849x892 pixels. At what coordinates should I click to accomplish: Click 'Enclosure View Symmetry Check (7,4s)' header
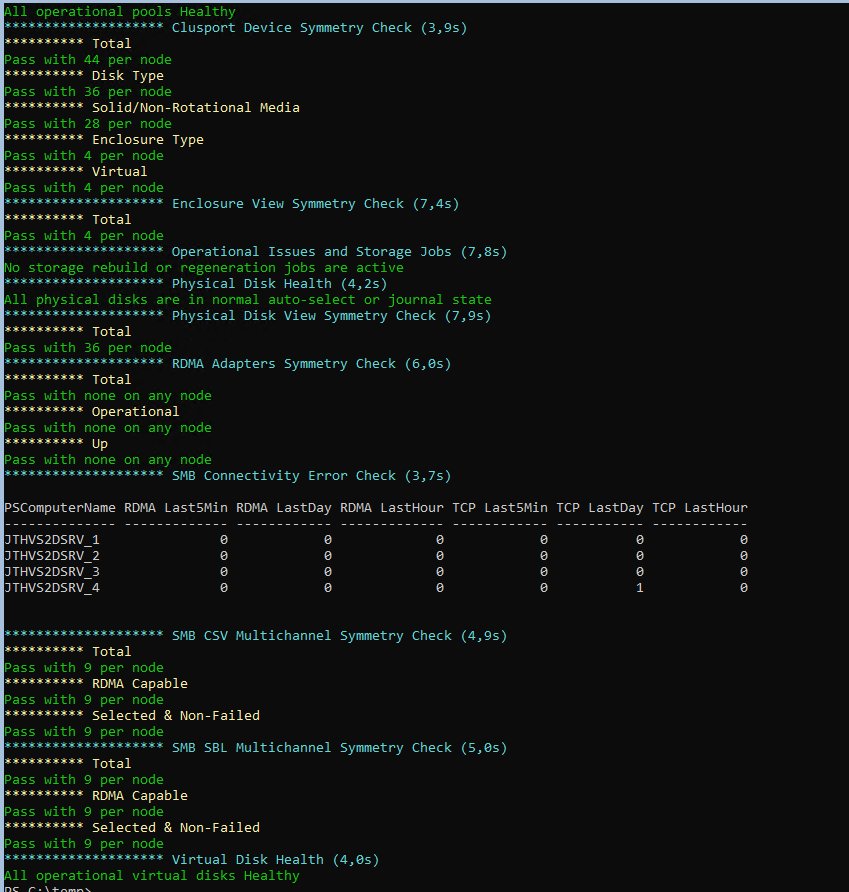315,204
